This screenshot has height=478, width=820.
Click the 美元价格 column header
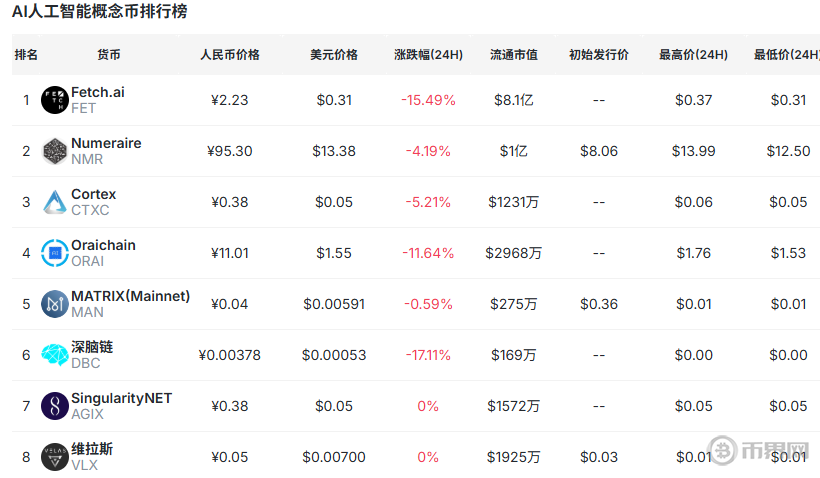[334, 55]
